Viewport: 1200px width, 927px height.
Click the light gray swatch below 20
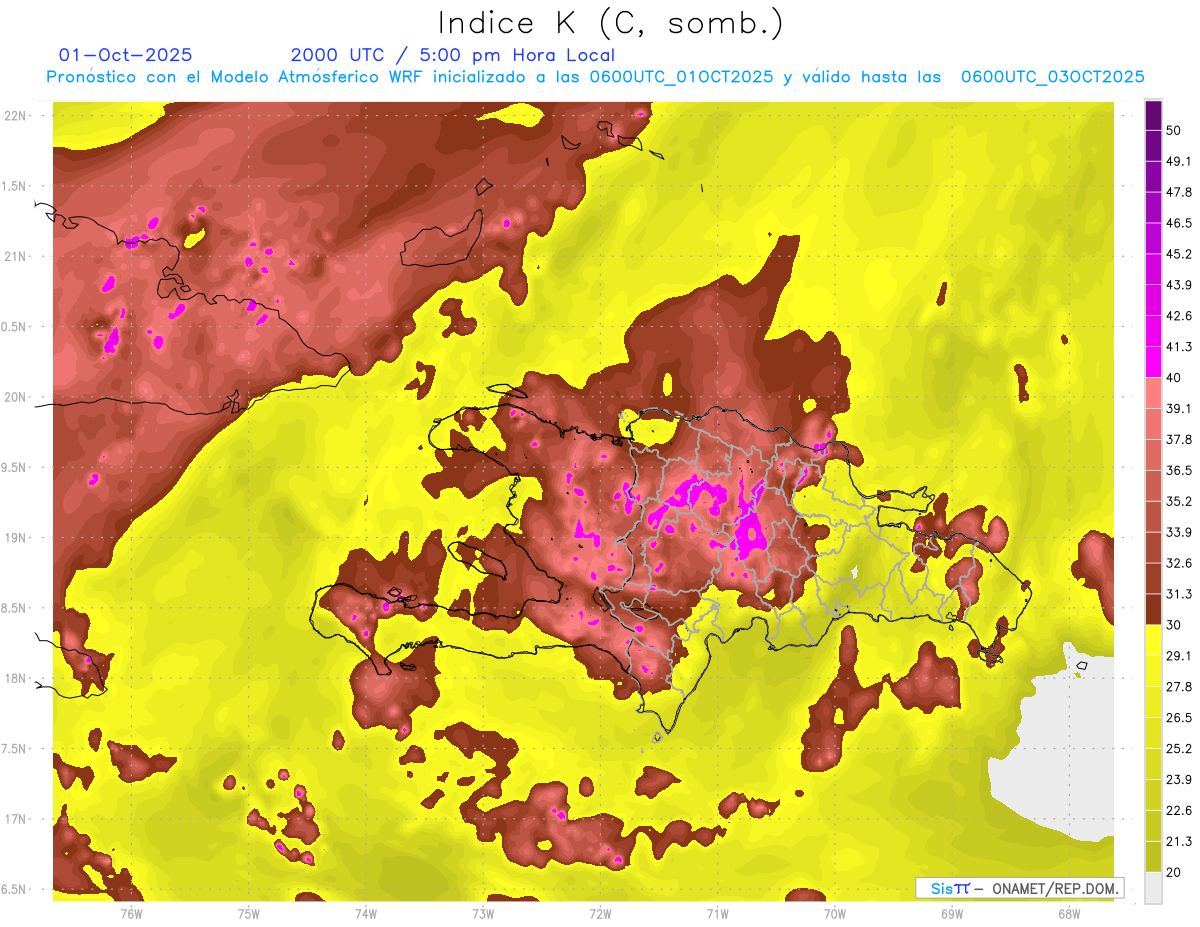1153,887
